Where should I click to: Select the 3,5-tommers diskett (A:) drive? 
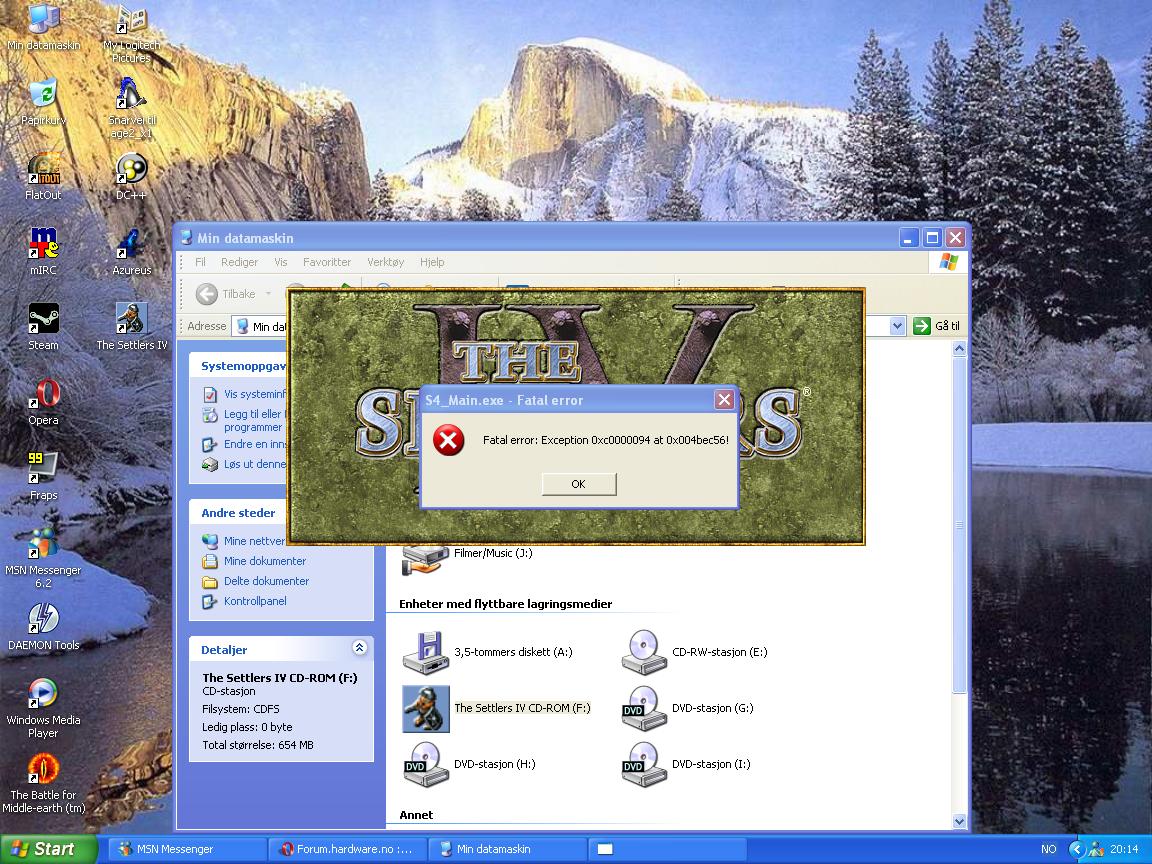[x=488, y=652]
